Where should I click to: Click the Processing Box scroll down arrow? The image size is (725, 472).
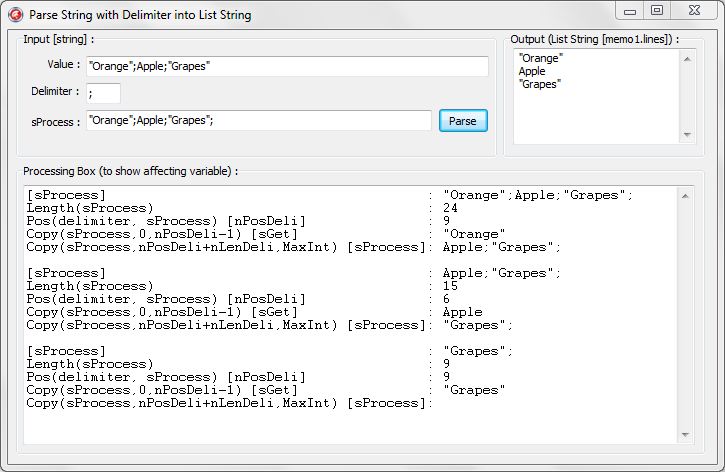pos(685,435)
